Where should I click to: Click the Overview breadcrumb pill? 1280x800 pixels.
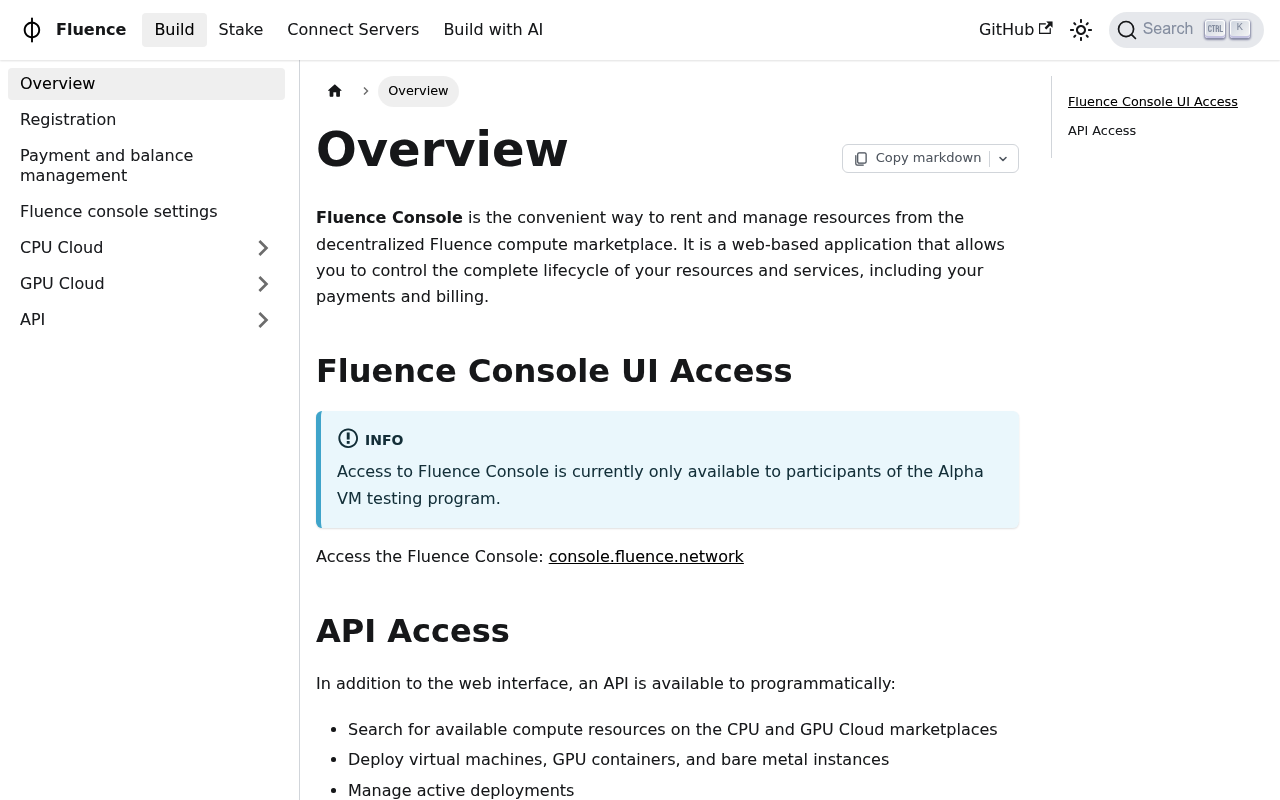(418, 91)
